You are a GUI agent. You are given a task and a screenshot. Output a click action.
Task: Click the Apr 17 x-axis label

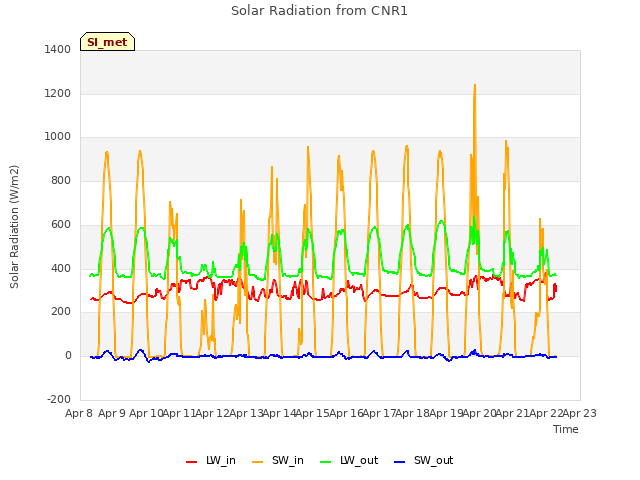pyautogui.click(x=380, y=413)
